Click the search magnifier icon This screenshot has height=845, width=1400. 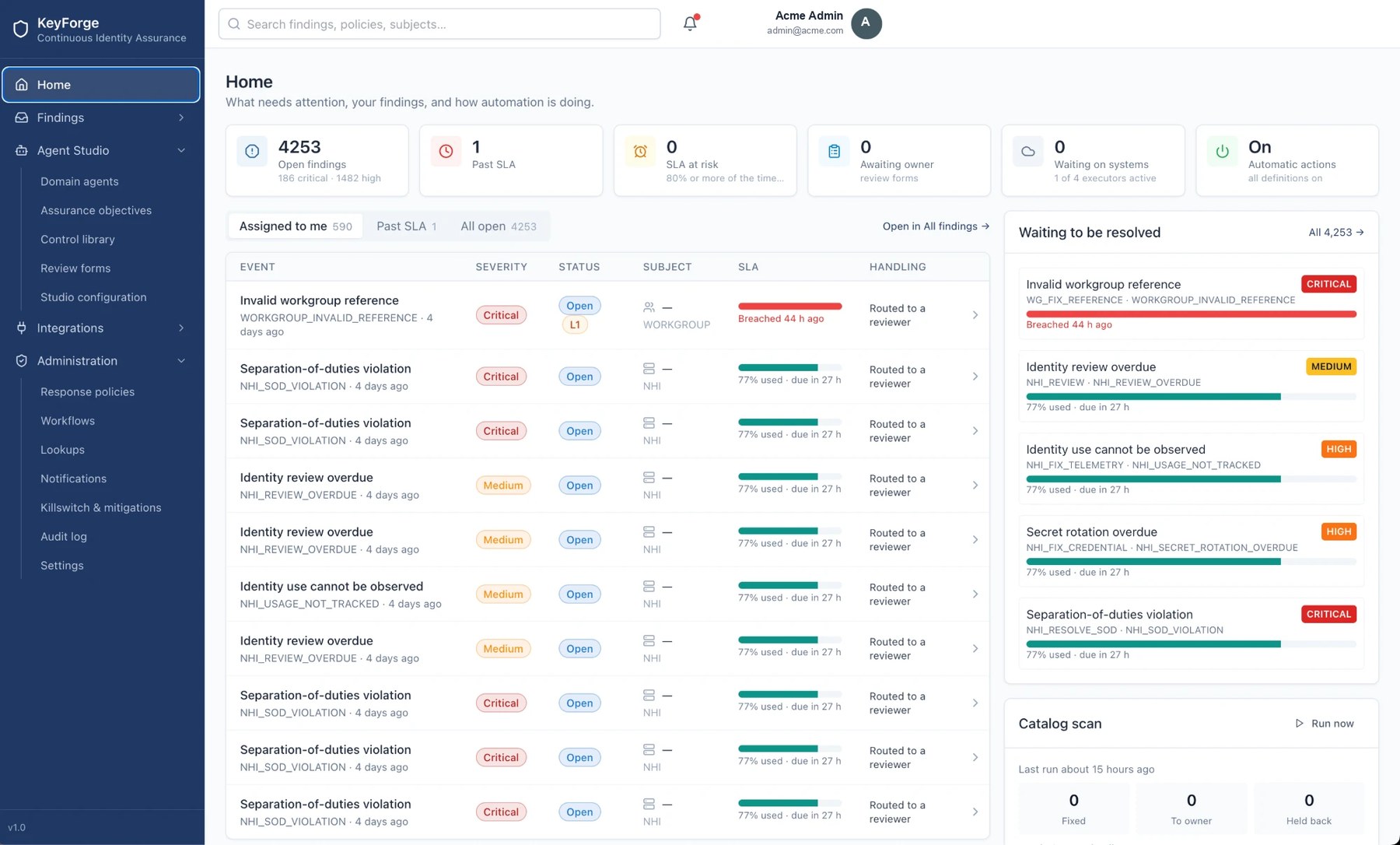pyautogui.click(x=234, y=24)
